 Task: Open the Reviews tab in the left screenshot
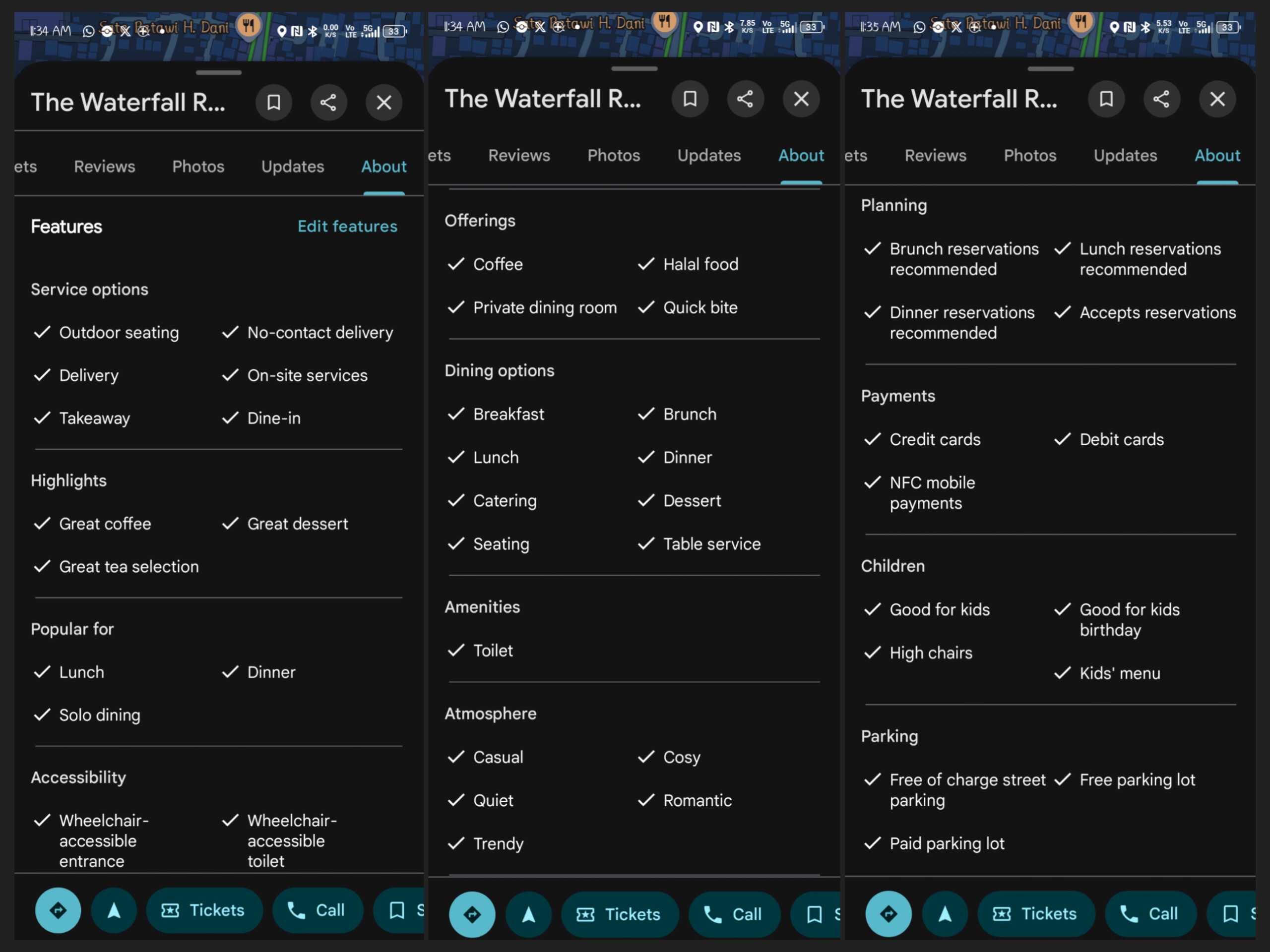click(x=105, y=167)
